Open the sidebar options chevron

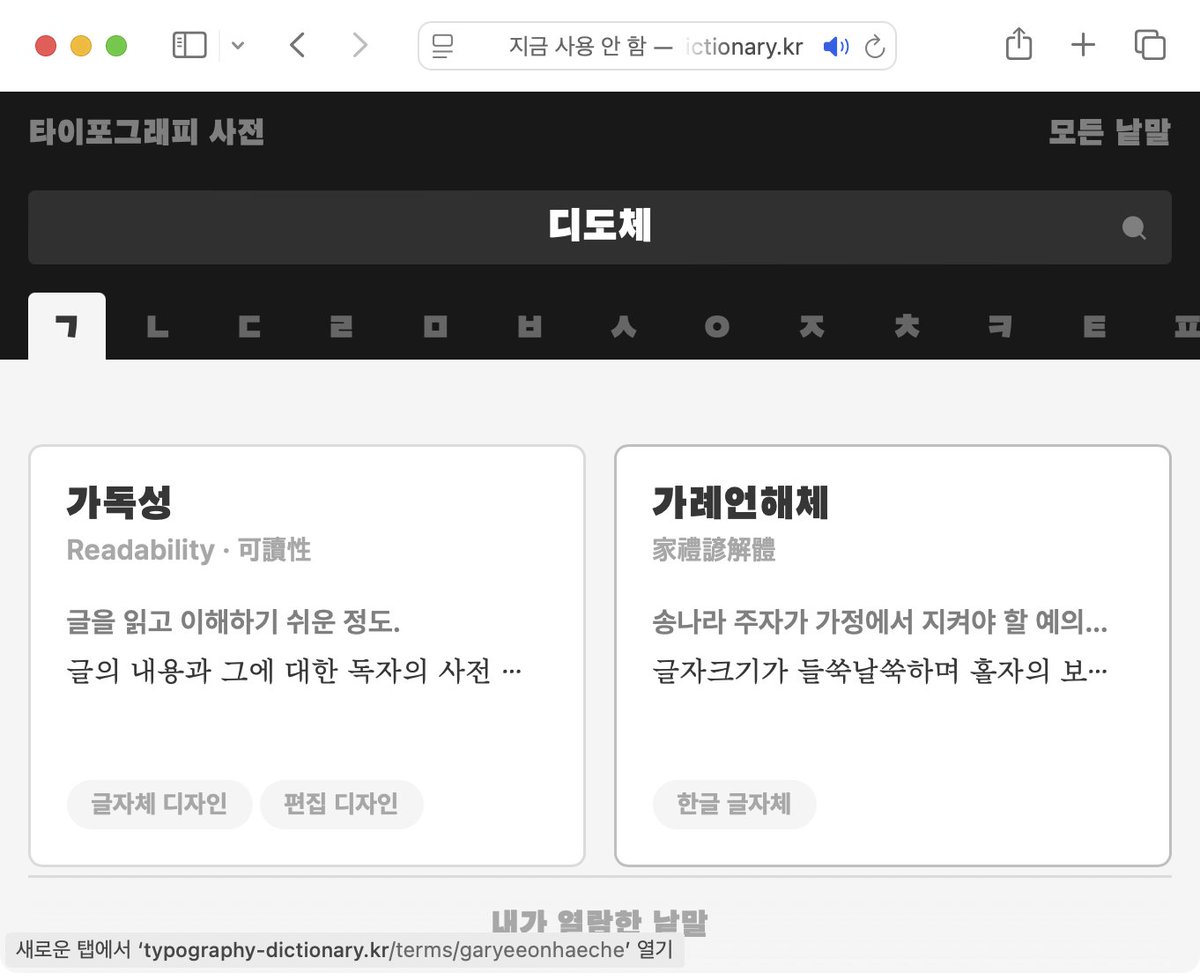point(236,45)
